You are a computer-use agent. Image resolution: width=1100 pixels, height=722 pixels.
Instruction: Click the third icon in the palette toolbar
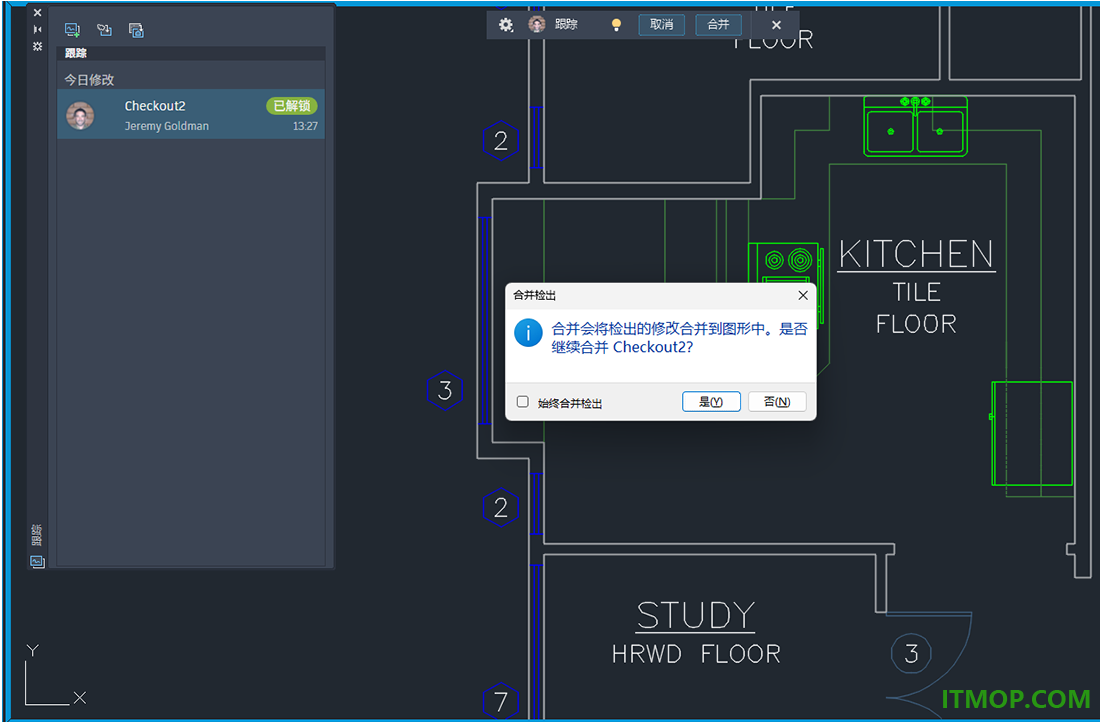pos(136,30)
